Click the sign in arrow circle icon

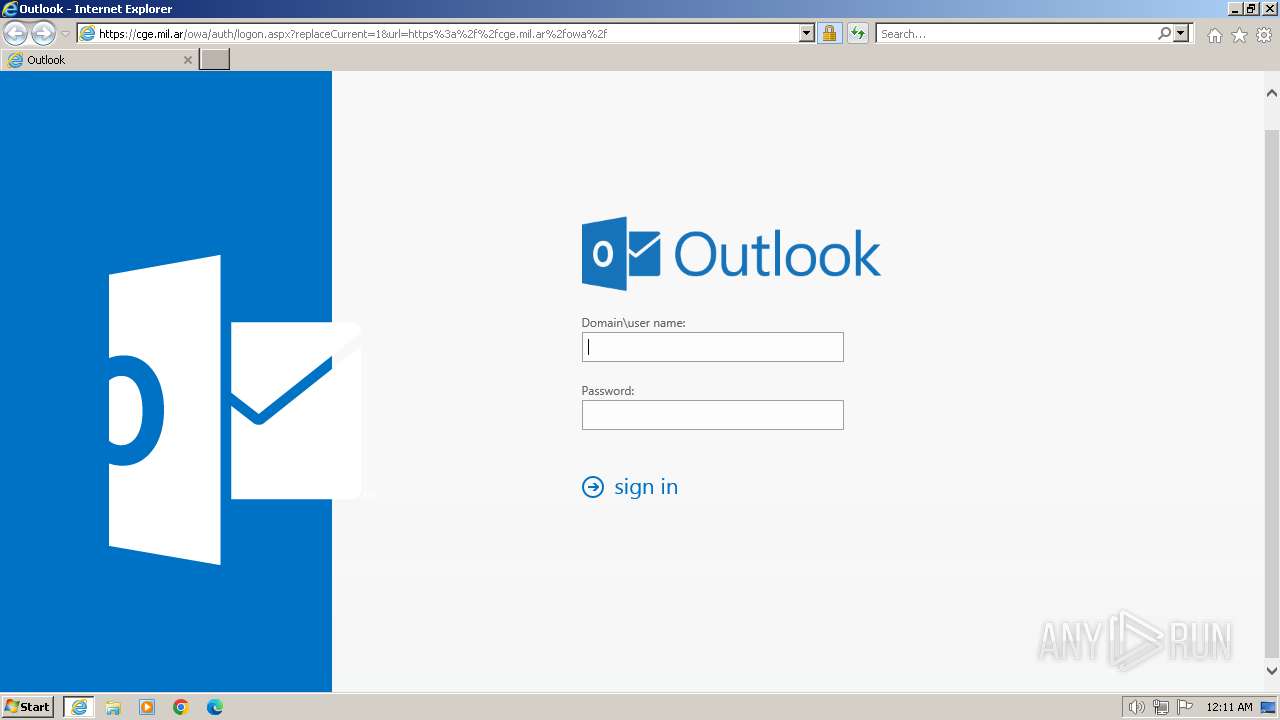(593, 487)
